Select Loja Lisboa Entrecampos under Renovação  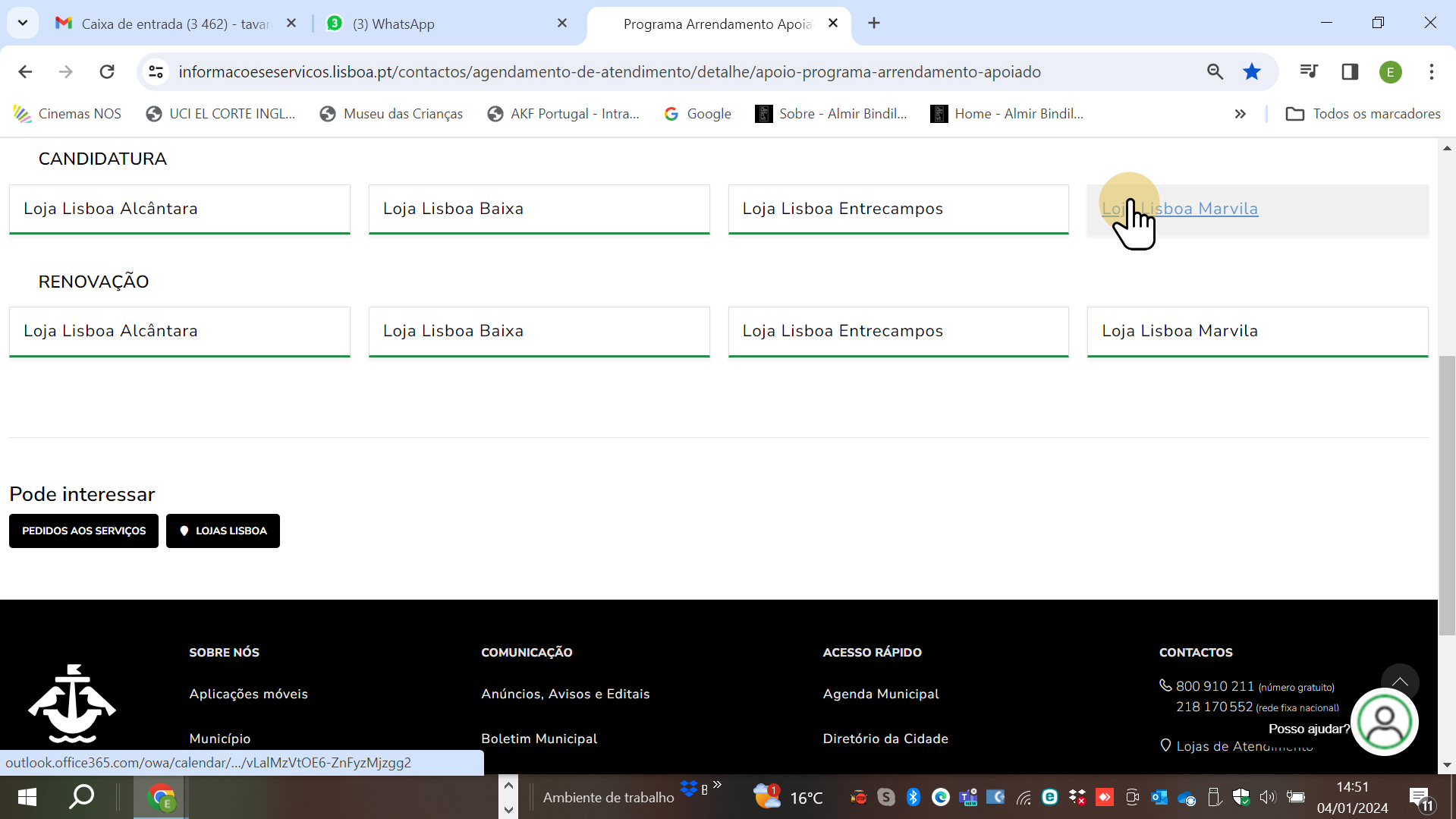pyautogui.click(x=898, y=331)
